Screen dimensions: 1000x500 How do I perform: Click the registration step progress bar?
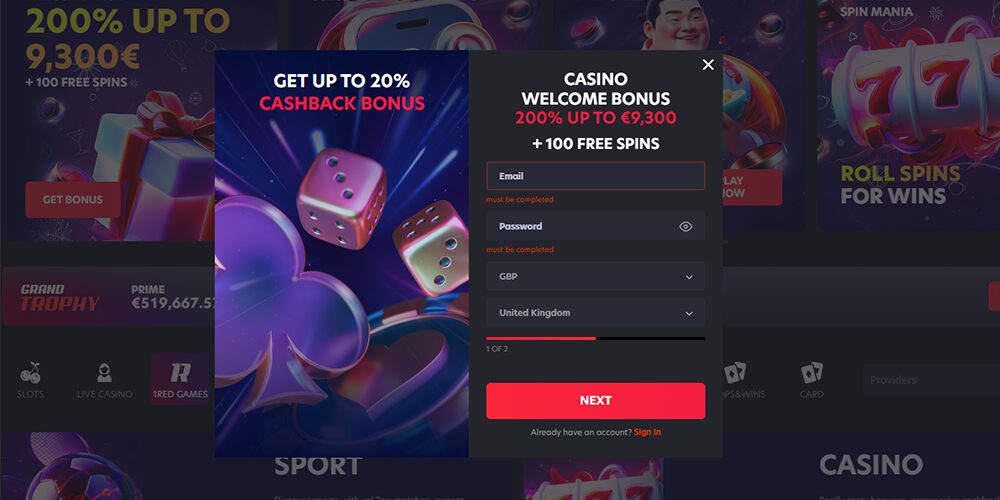click(x=596, y=339)
